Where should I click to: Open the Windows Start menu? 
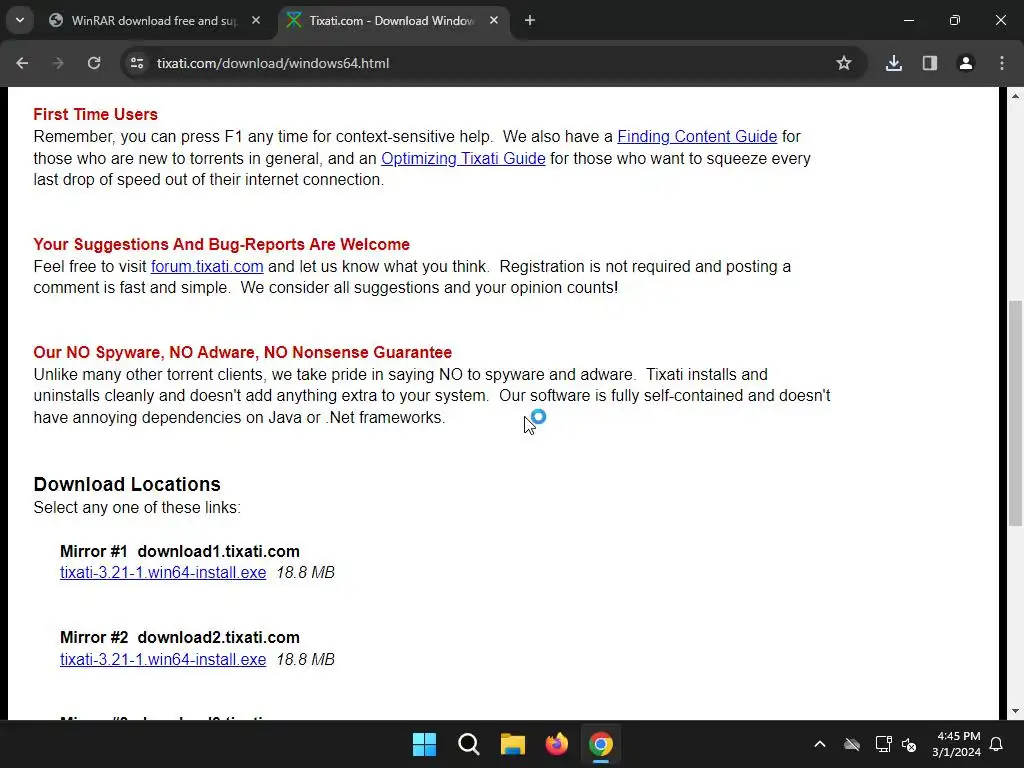(x=424, y=744)
